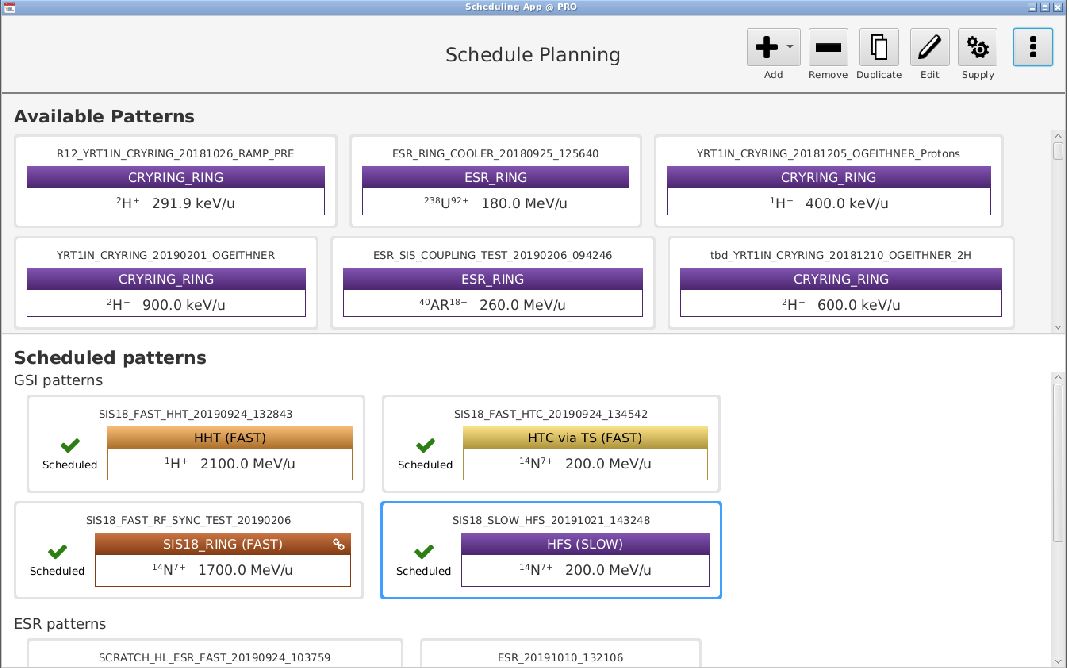Select the ESR_RING_COOLER_20180925_125640 pattern card
This screenshot has width=1069, height=668.
tap(495, 182)
